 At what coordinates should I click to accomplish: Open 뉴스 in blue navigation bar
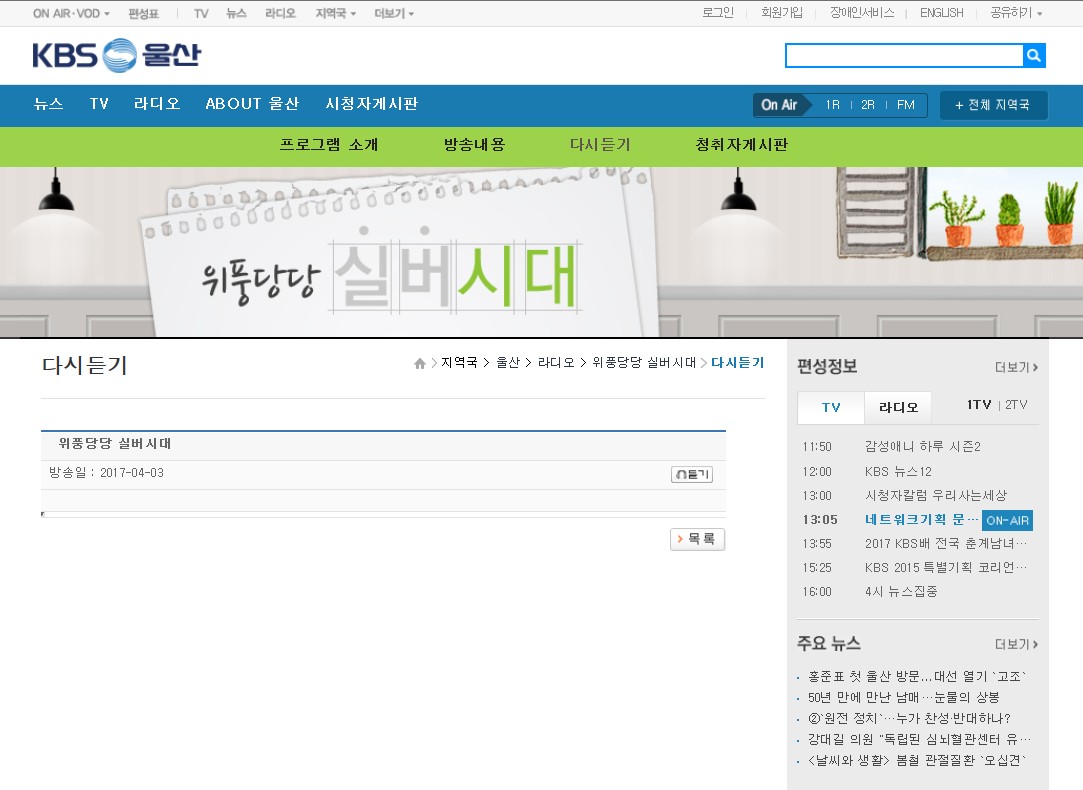[48, 104]
